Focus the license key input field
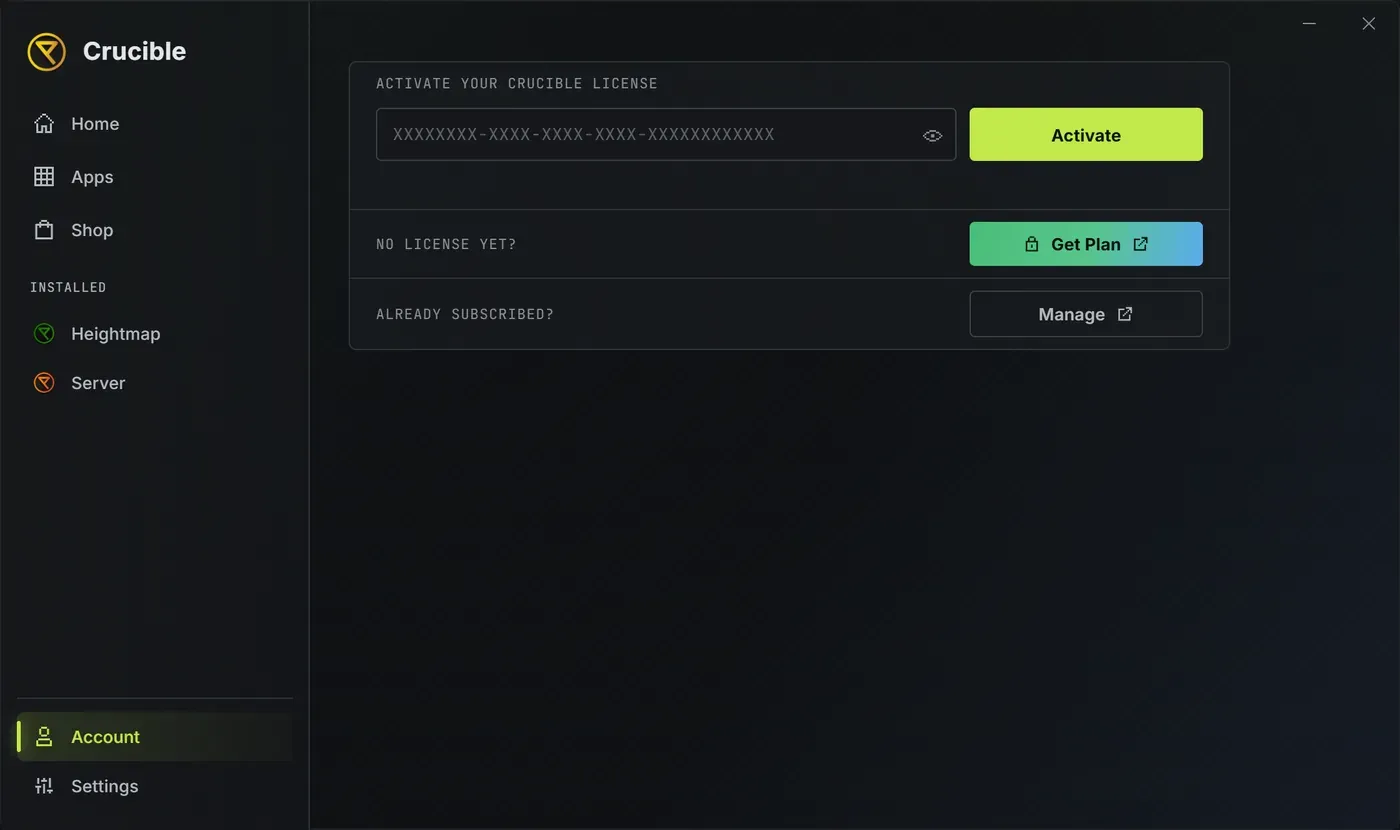Viewport: 1400px width, 830px height. pos(666,135)
